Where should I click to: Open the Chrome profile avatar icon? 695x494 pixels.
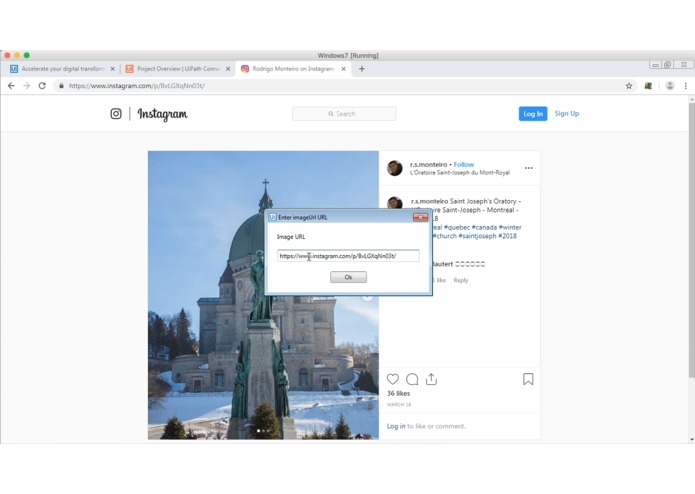click(670, 86)
